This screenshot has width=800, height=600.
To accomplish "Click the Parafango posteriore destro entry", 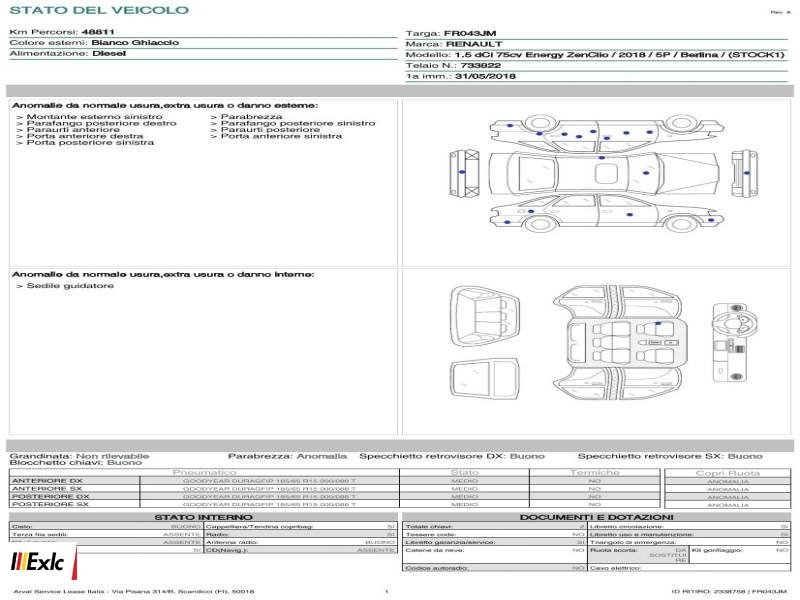I will pos(96,123).
